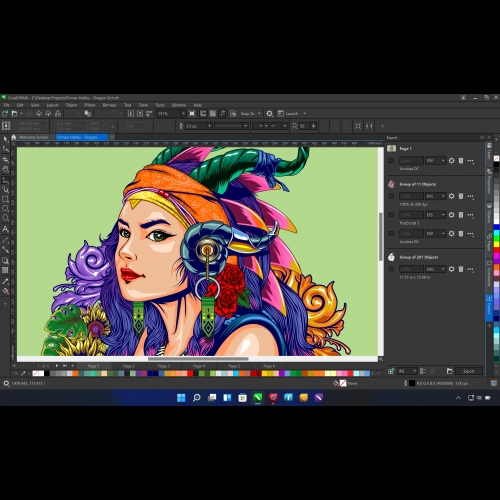
Task: Open settings gear for JPG export row
Action: click(x=451, y=196)
